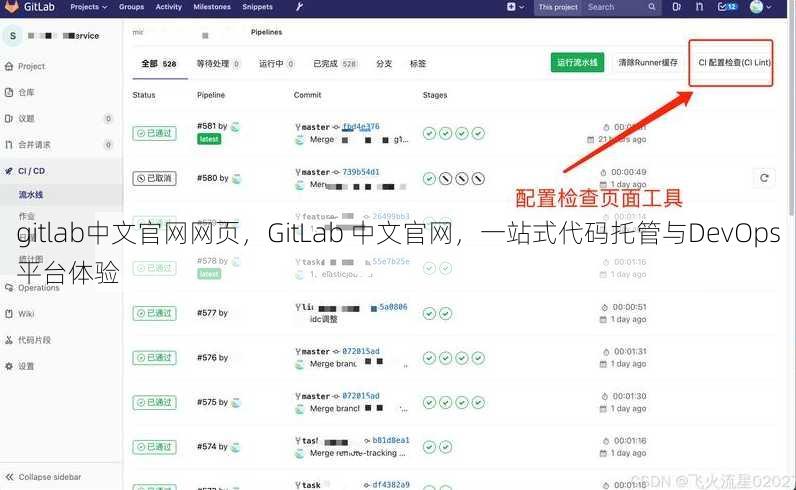Click the CI 配置检查(CI Lint) button

click(734, 62)
